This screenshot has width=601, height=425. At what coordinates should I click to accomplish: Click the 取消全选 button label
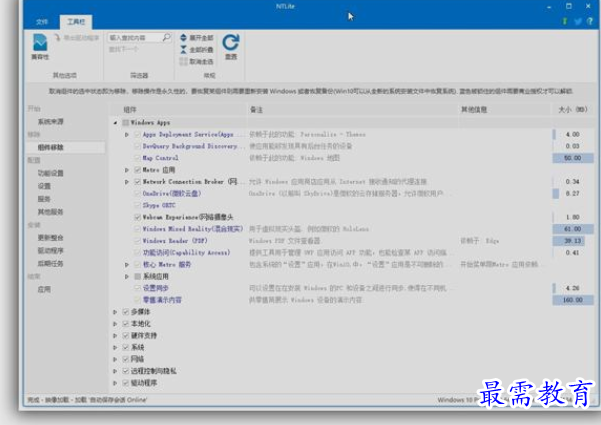coord(201,61)
